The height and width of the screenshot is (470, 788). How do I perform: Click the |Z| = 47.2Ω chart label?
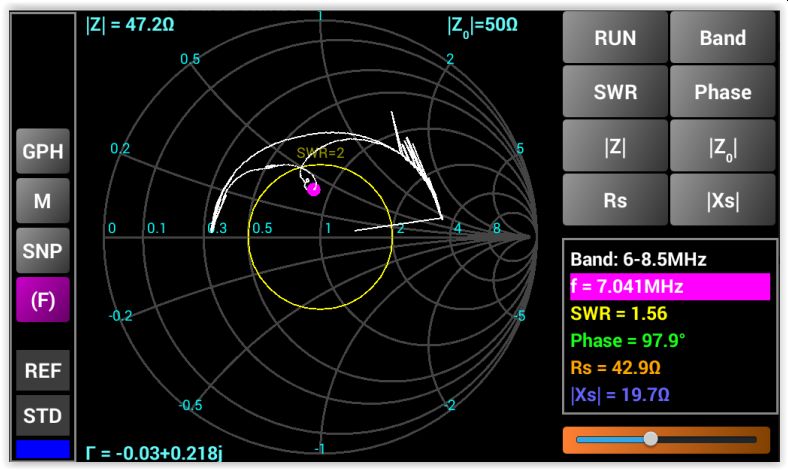tap(130, 24)
